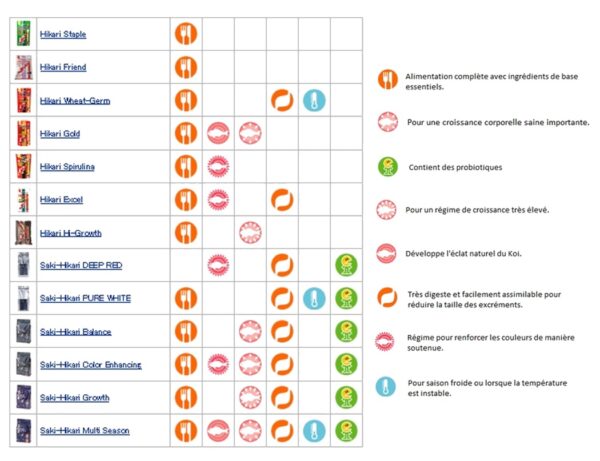Viewport: 600px width, 461px height.
Task: Open the Hikari Staple product link
Action: [63, 34]
